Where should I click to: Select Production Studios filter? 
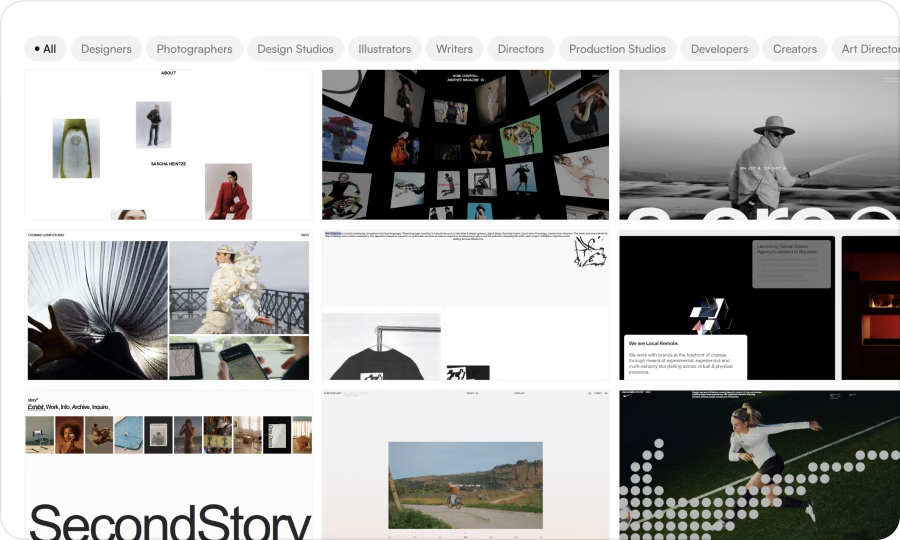[617, 49]
